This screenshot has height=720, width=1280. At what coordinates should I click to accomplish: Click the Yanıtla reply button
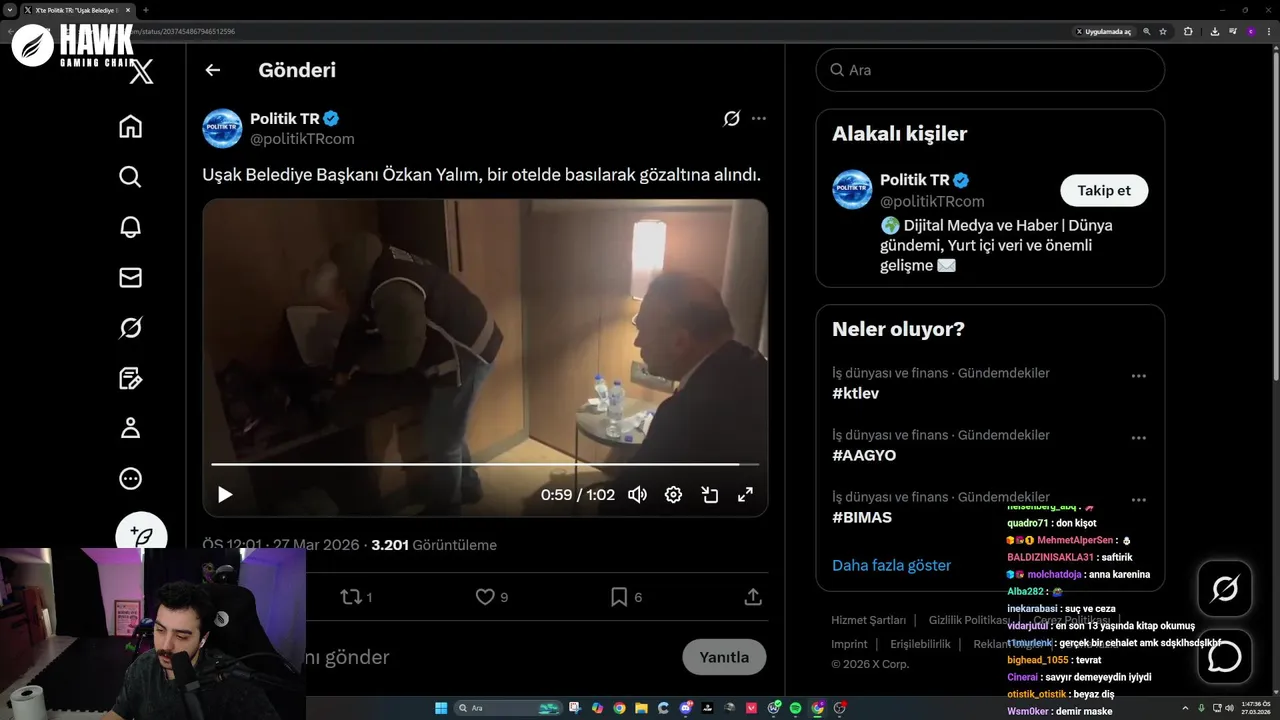tap(724, 657)
